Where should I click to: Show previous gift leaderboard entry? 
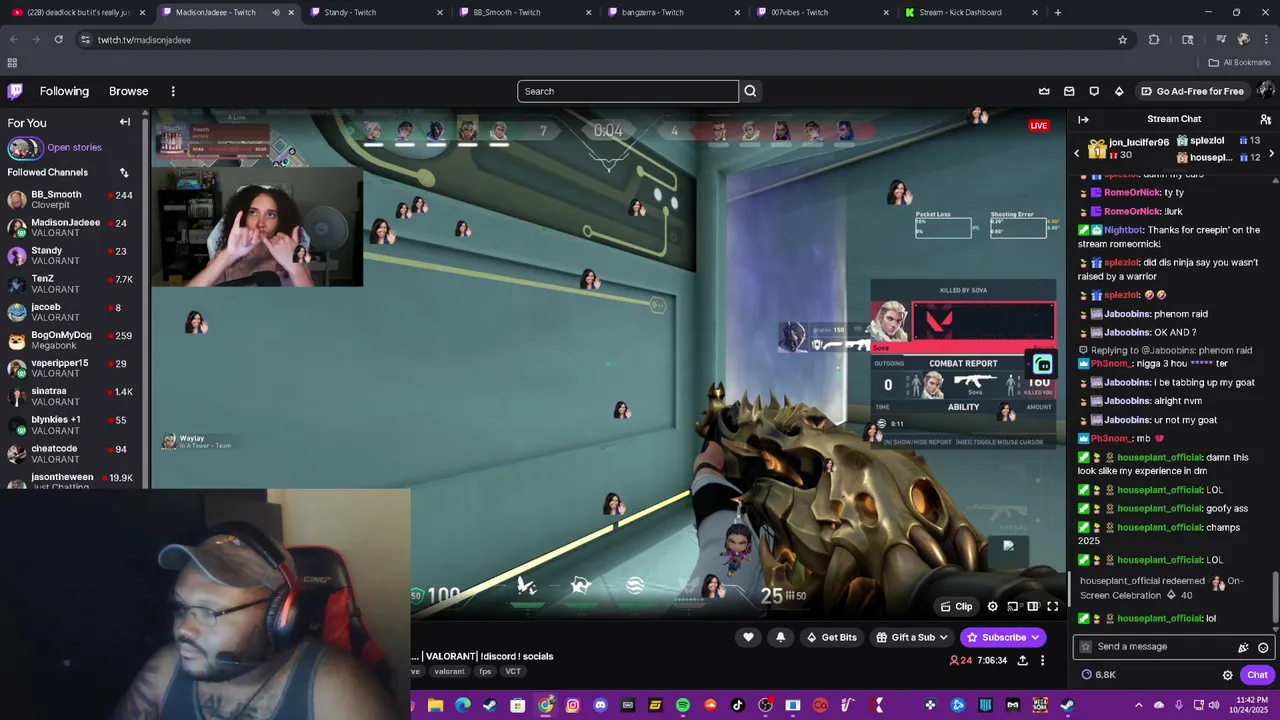(1077, 153)
